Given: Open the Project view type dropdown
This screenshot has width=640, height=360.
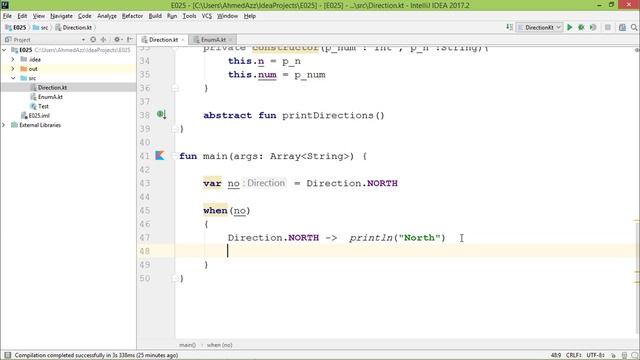Looking at the screenshot, I should click(83, 40).
